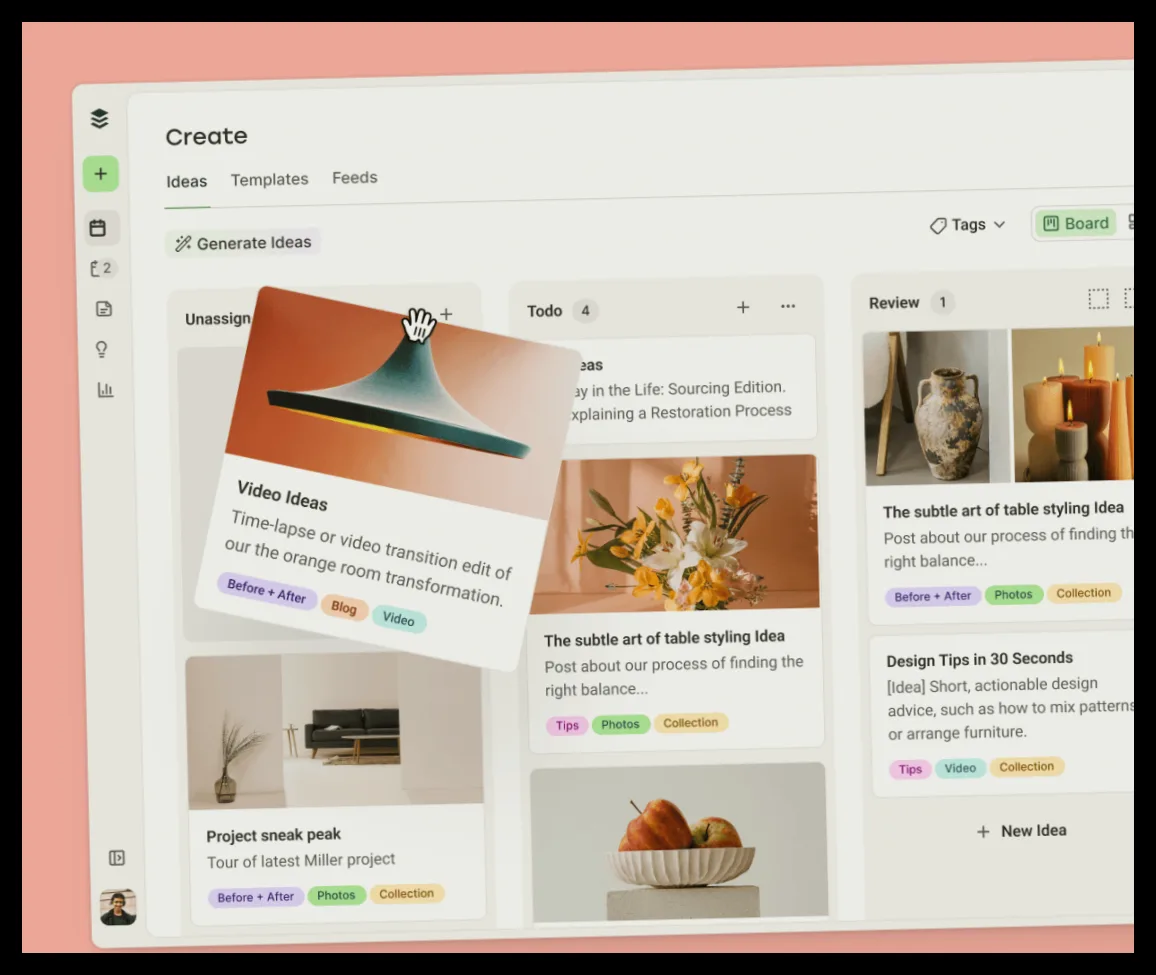Screen dimensions: 1156x975
Task: Open the Todo column three-dot menu
Action: (788, 306)
